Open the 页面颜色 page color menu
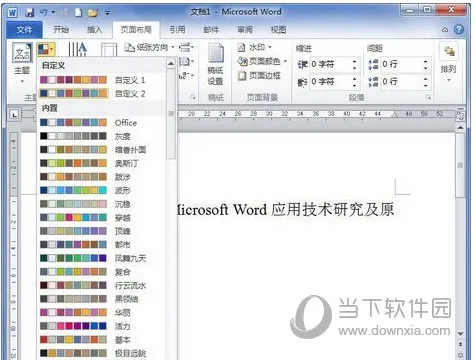 pyautogui.click(x=262, y=61)
